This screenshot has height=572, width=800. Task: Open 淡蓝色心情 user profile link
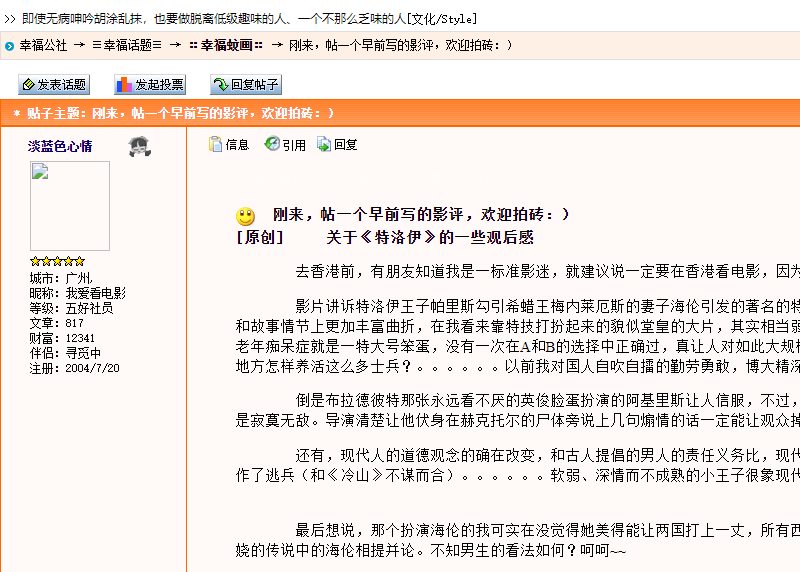tap(60, 146)
